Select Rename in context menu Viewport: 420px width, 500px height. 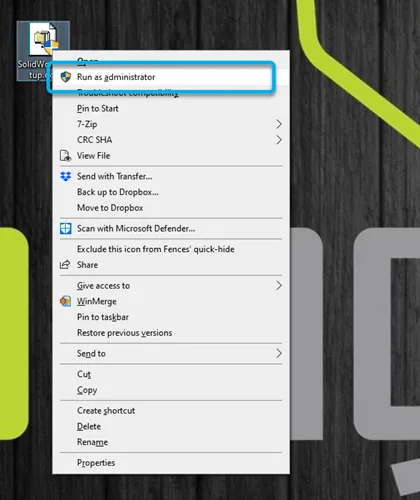pos(92,442)
